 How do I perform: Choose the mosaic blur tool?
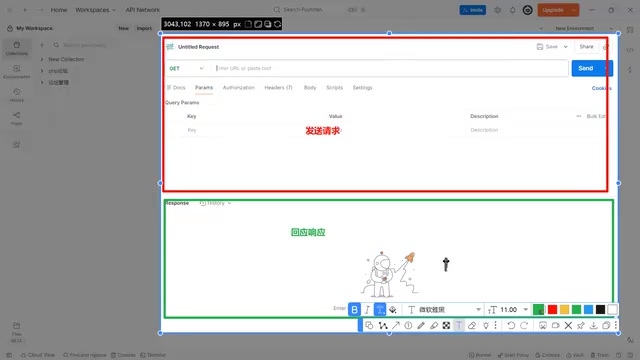pyautogui.click(x=446, y=325)
